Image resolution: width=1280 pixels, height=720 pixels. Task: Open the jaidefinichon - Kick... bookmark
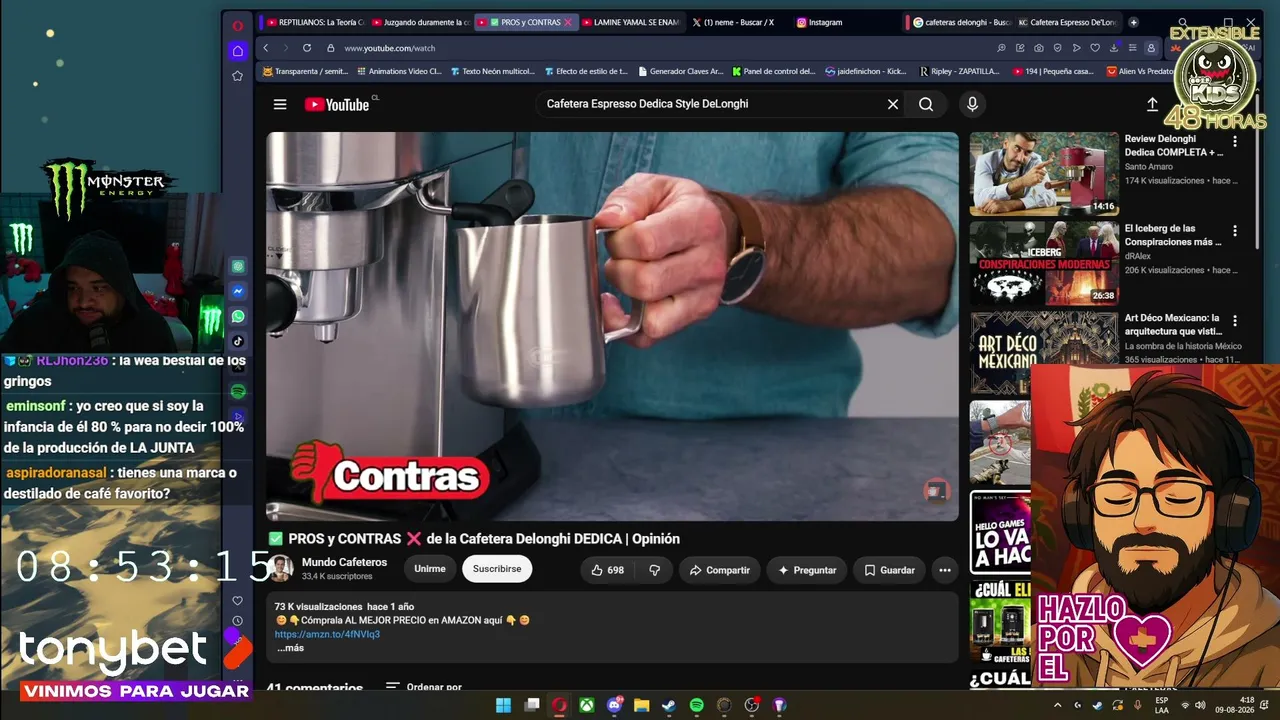pyautogui.click(x=866, y=71)
